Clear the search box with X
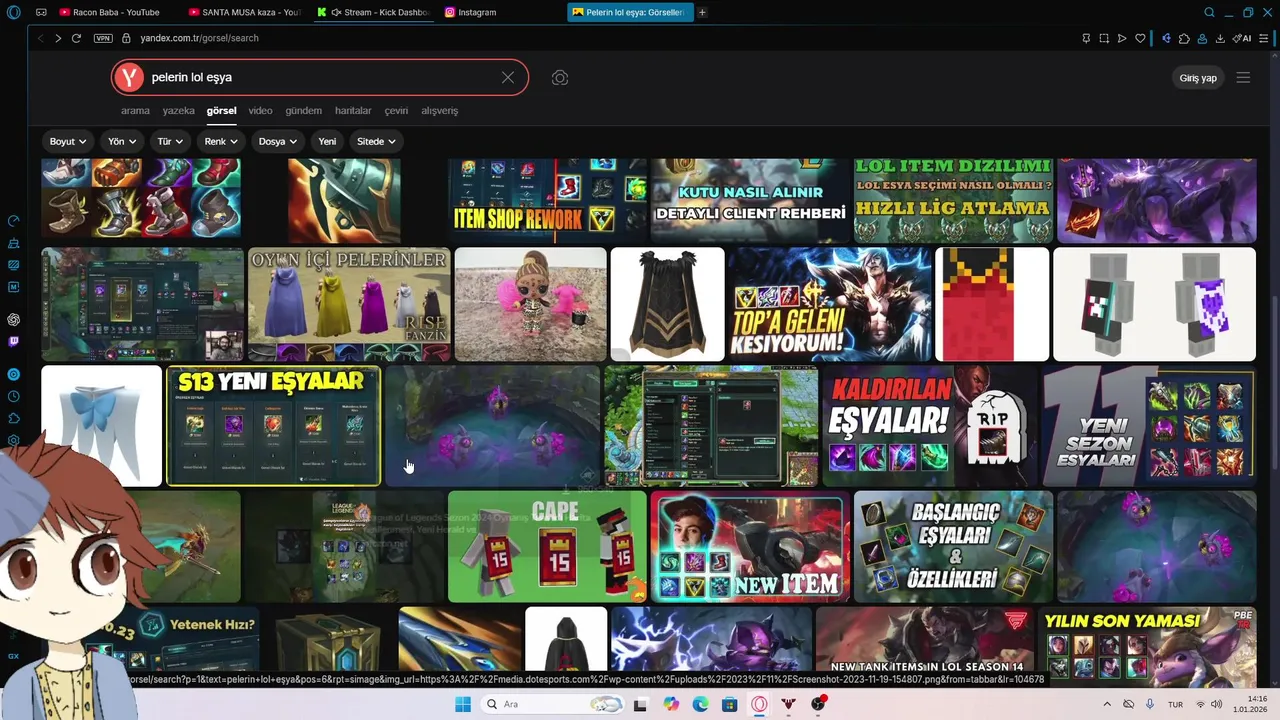Image resolution: width=1280 pixels, height=720 pixels. (508, 77)
